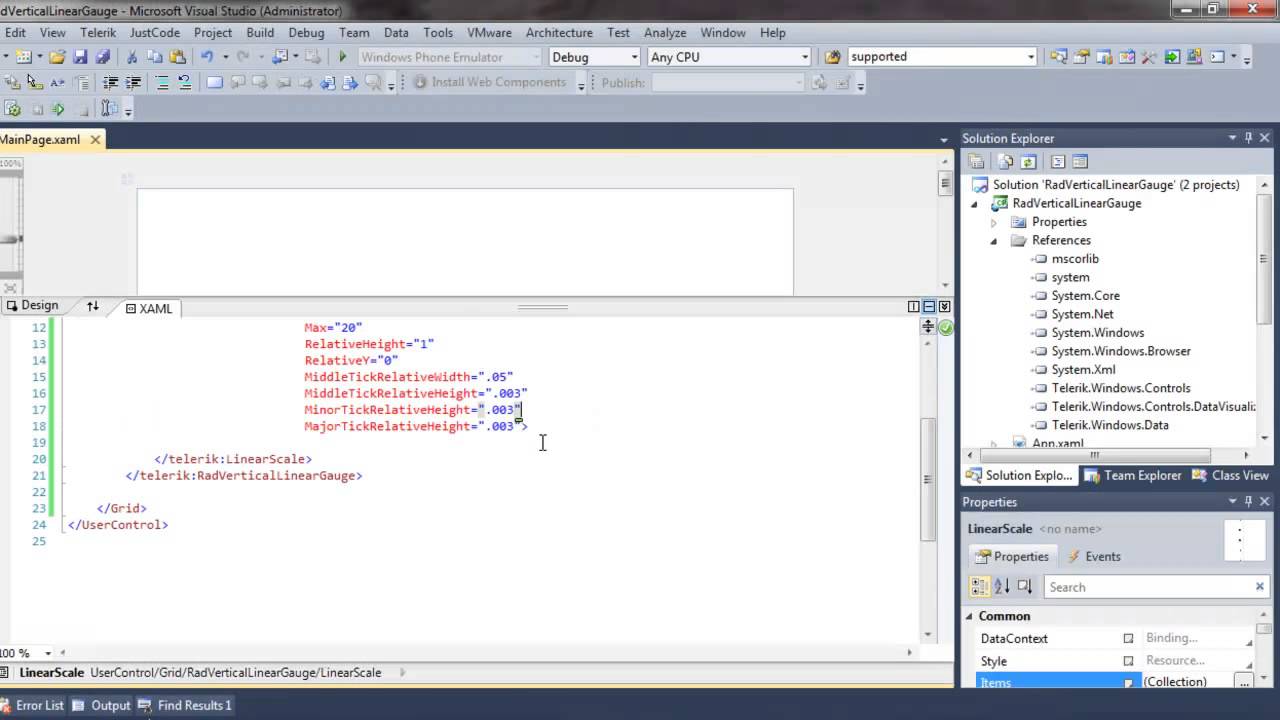The width and height of the screenshot is (1280, 720).
Task: Click the Decrease Indent icon
Action: (x=110, y=82)
